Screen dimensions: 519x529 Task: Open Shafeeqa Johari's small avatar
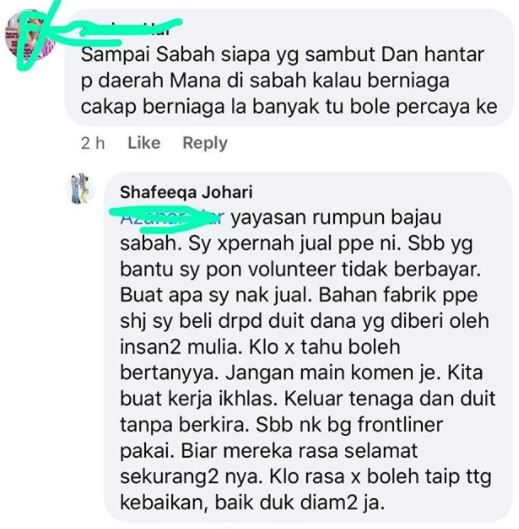[80, 189]
